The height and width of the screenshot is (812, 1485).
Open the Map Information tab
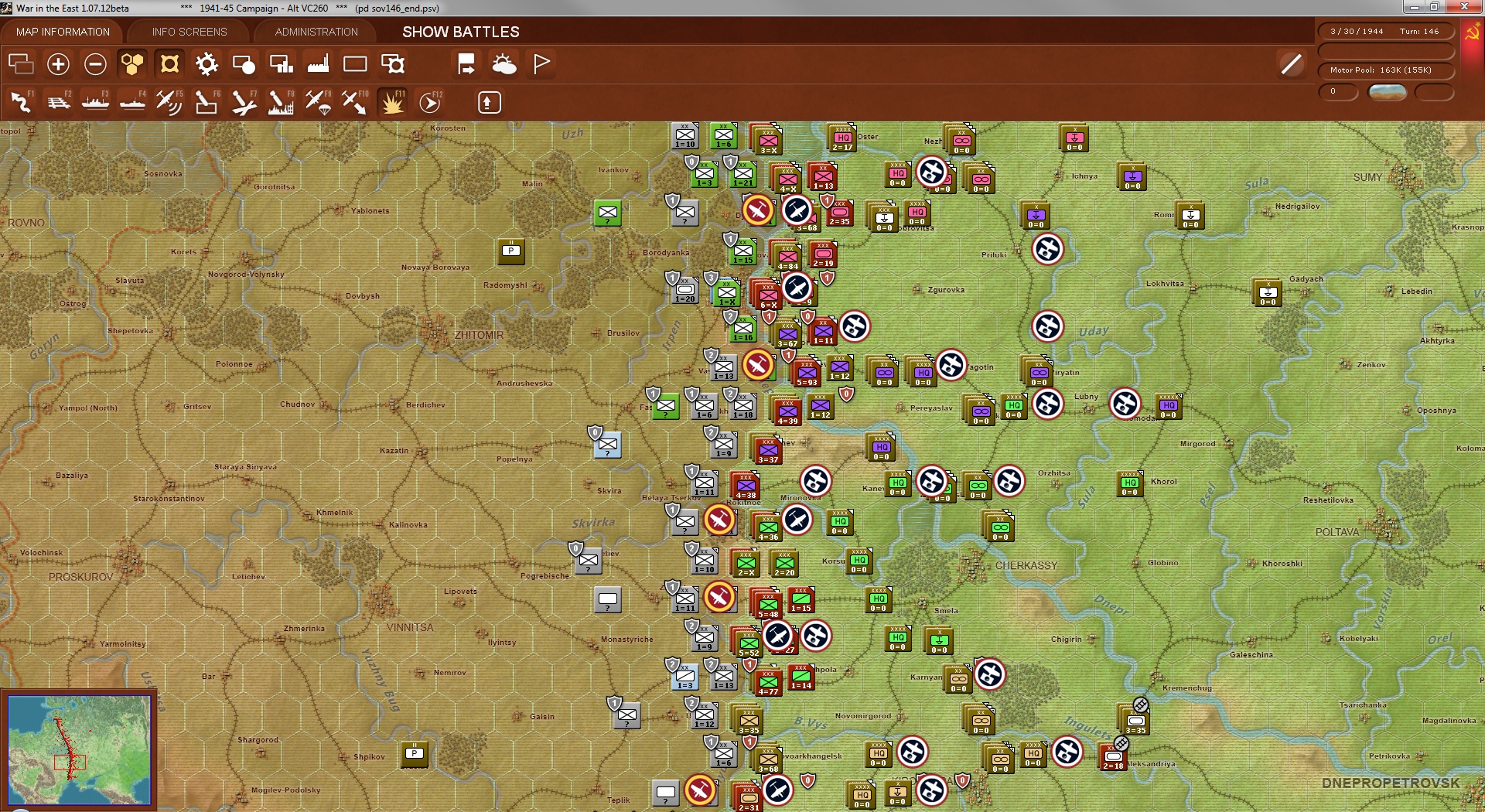point(63,32)
